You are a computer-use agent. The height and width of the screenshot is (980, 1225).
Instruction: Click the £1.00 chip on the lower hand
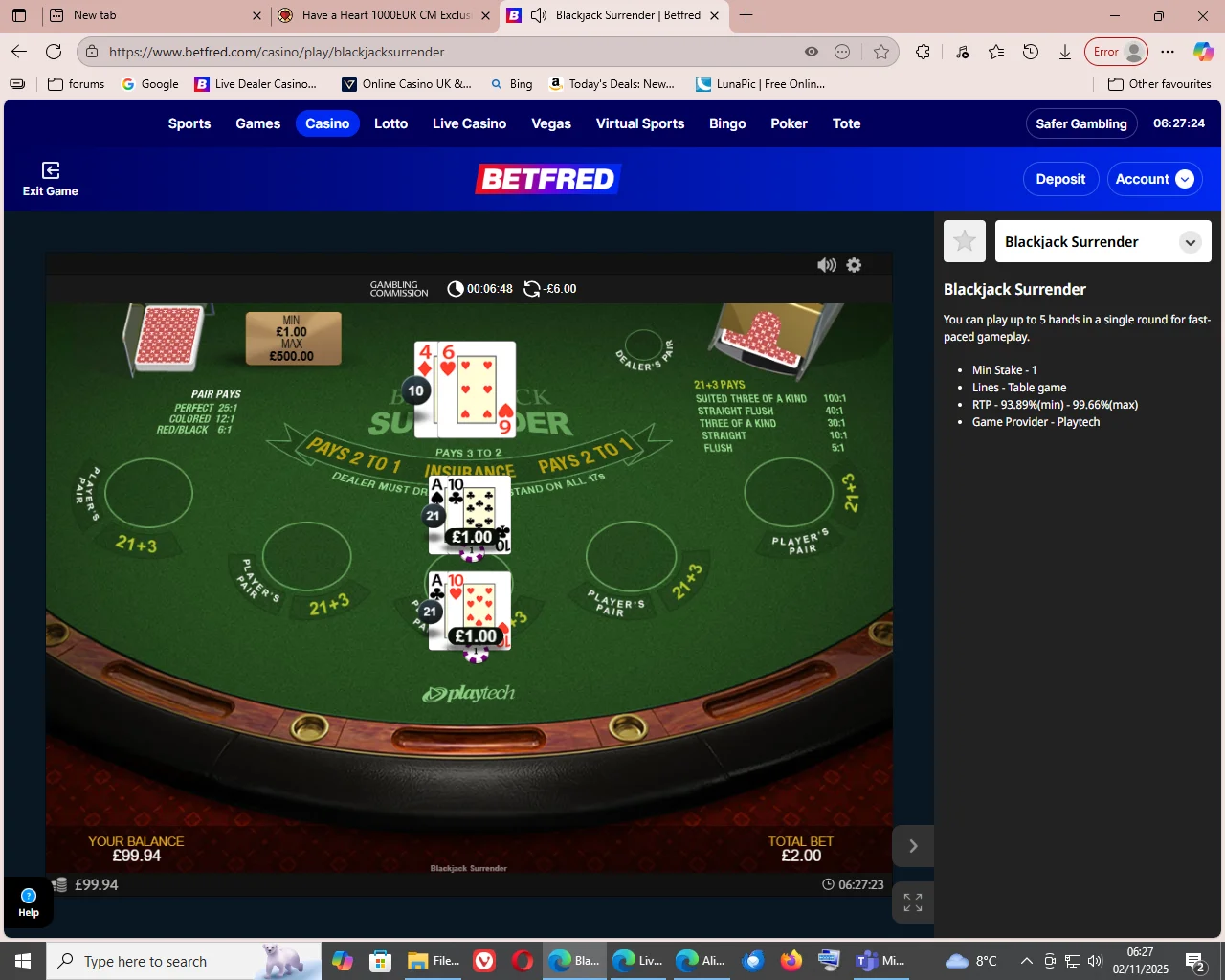point(476,636)
